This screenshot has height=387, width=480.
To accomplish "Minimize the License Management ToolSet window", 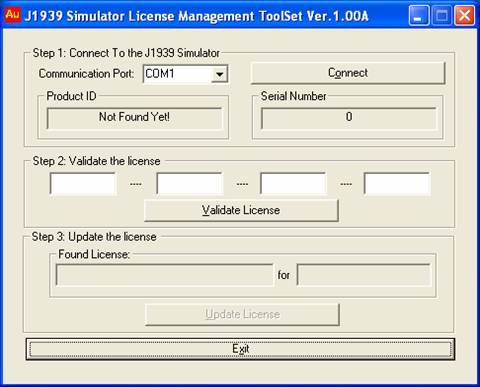I will (x=419, y=15).
